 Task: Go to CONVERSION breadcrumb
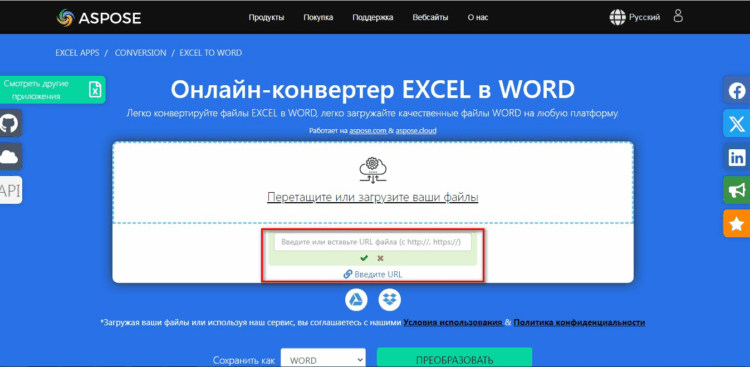[x=141, y=53]
